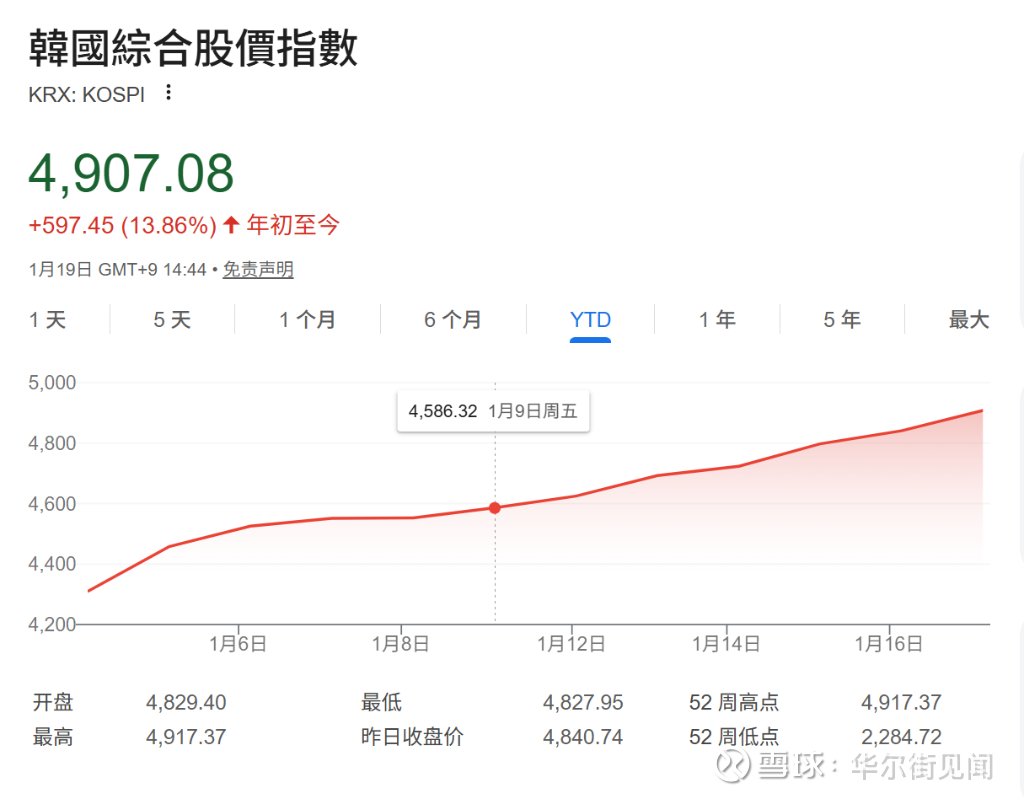The image size is (1024, 798).
Task: Select the 6个月 time range
Action: click(x=452, y=319)
